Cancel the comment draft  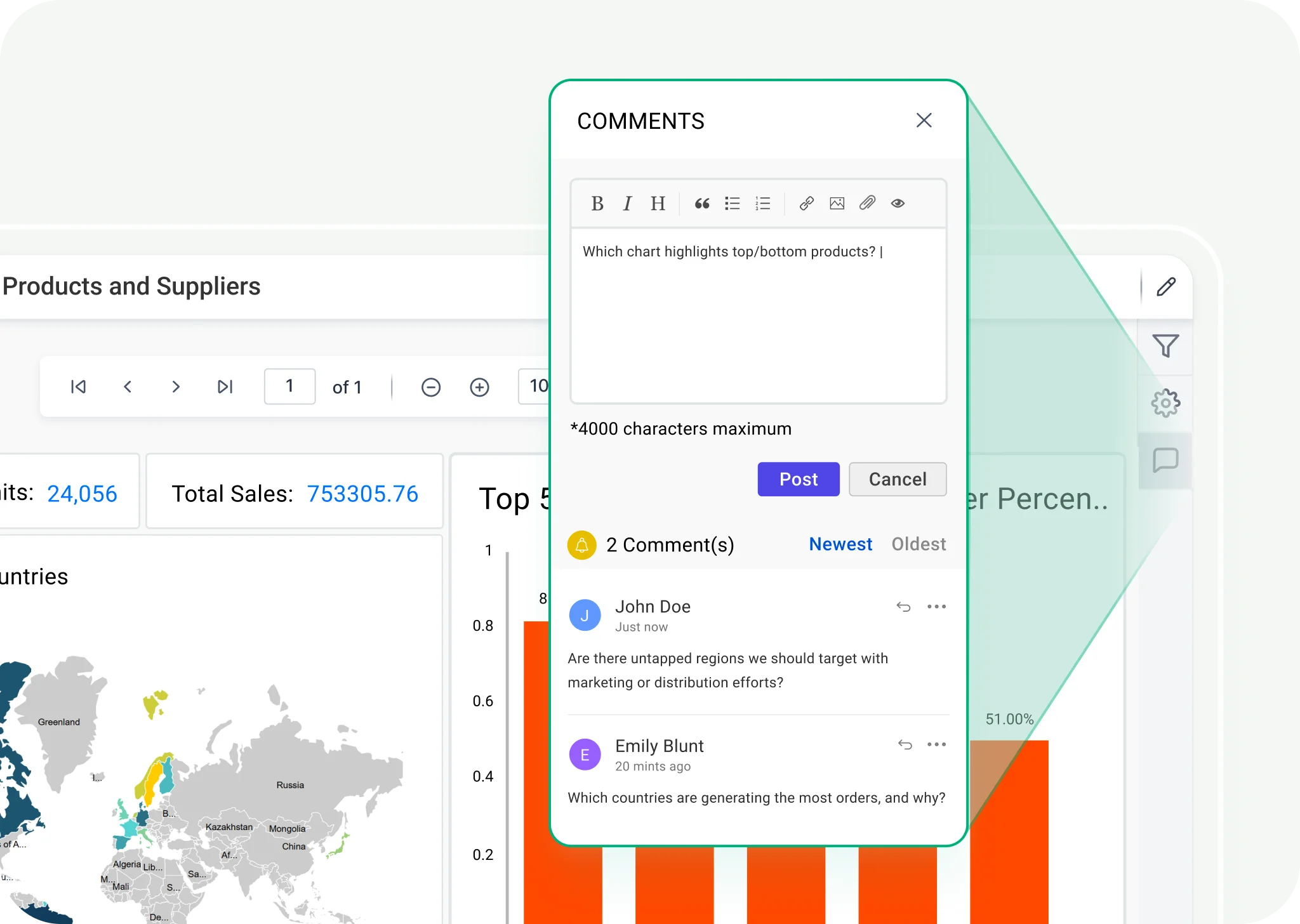(x=897, y=479)
